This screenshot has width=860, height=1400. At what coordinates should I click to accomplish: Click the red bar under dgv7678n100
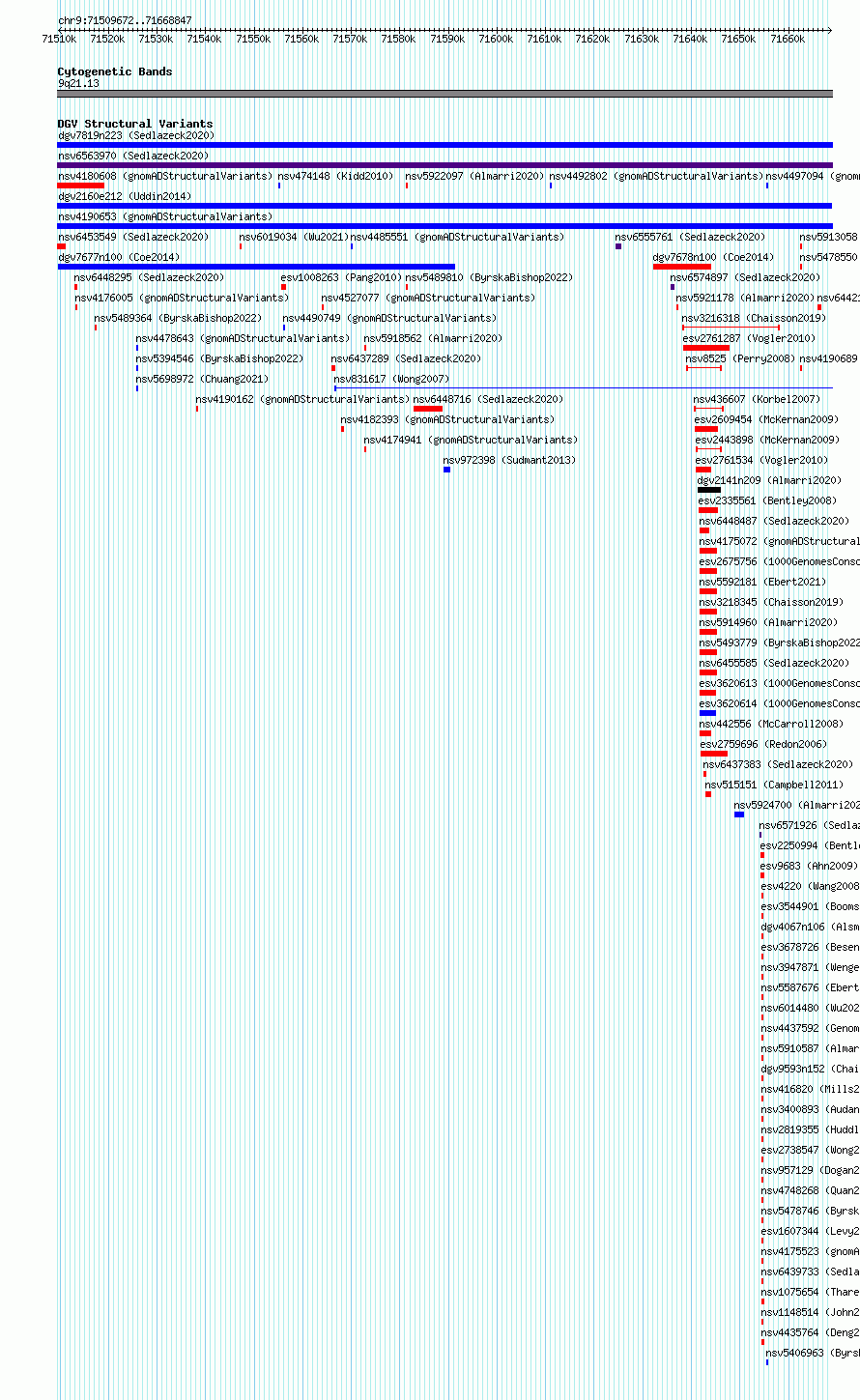682,267
